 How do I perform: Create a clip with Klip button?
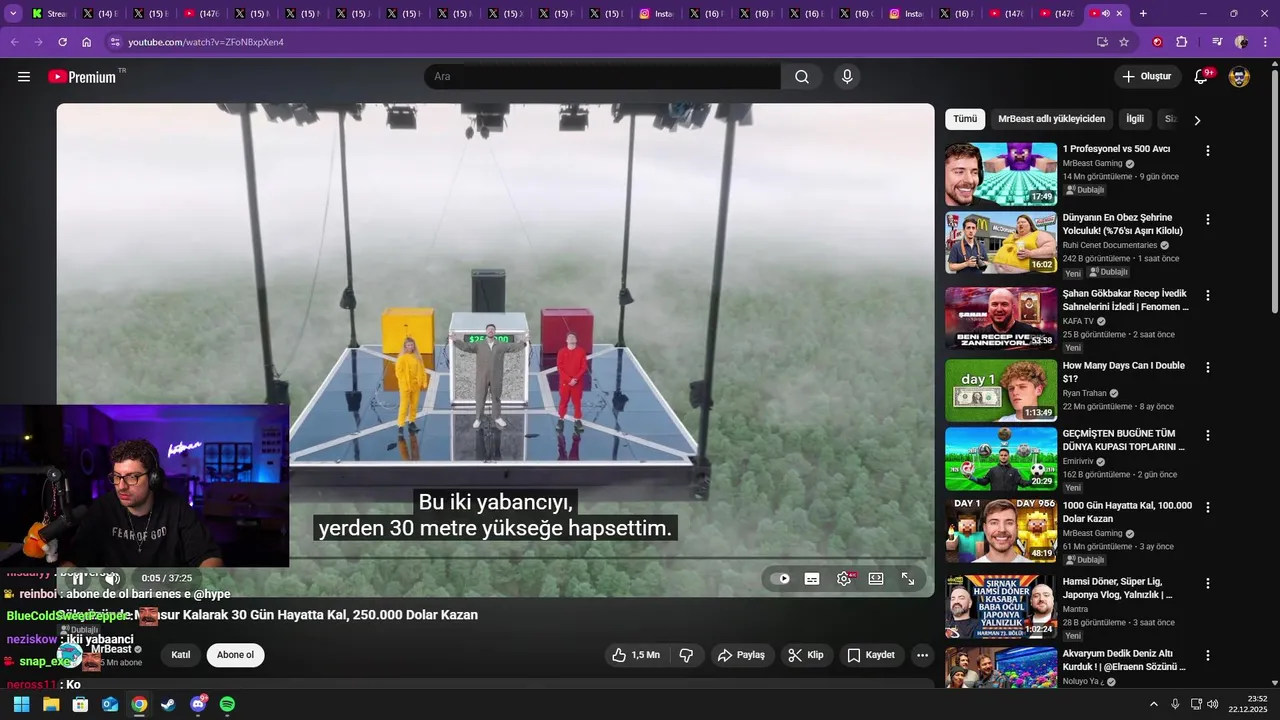805,655
